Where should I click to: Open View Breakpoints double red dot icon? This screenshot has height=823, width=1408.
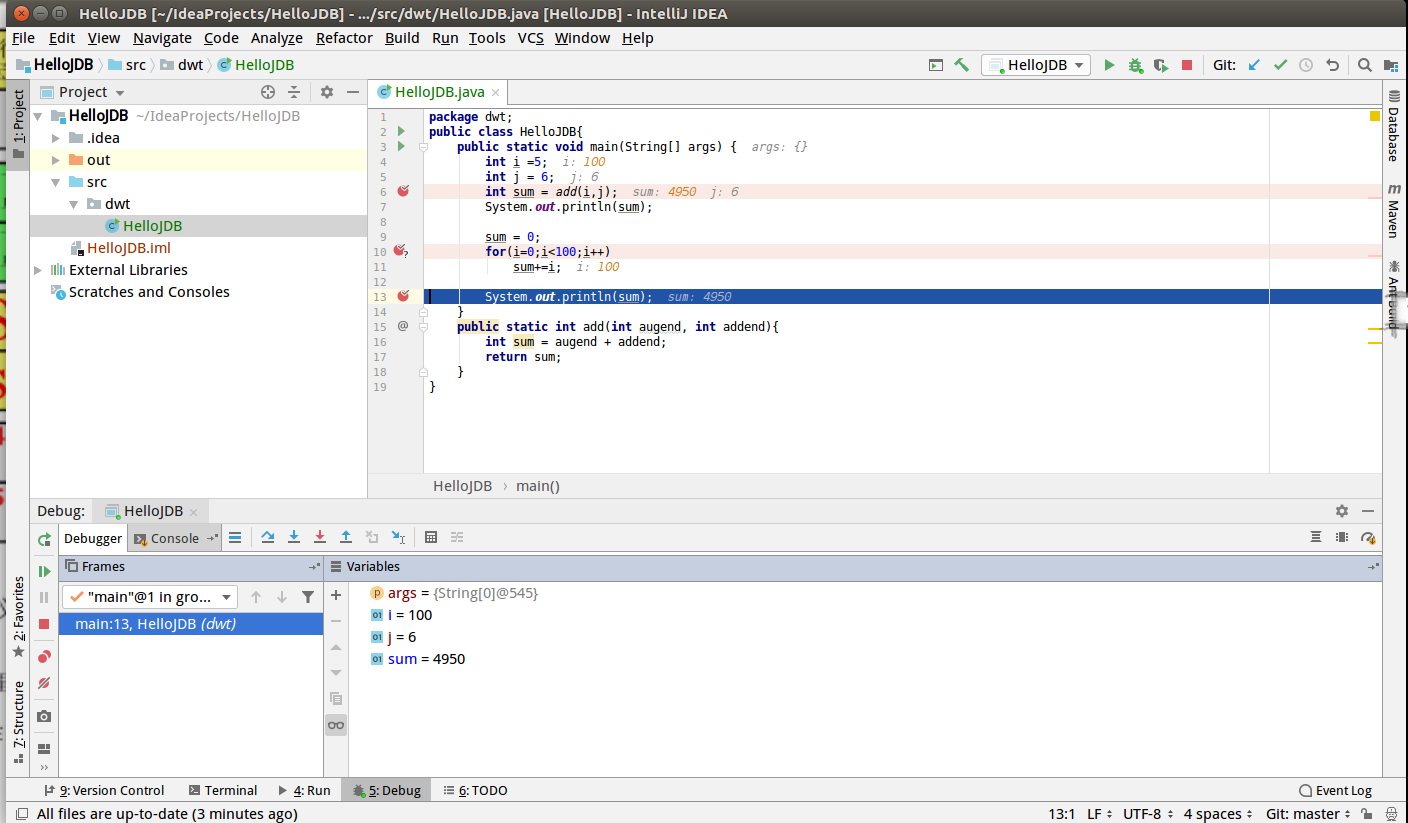44,657
